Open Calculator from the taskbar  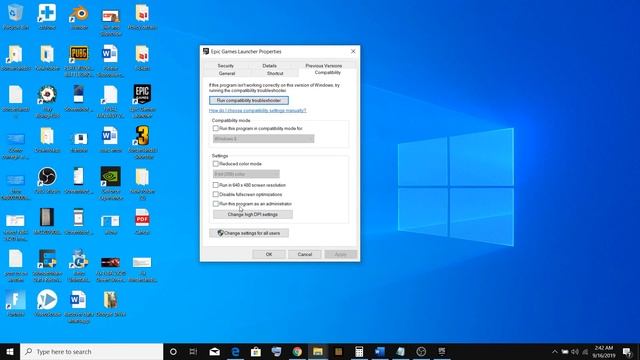359,351
